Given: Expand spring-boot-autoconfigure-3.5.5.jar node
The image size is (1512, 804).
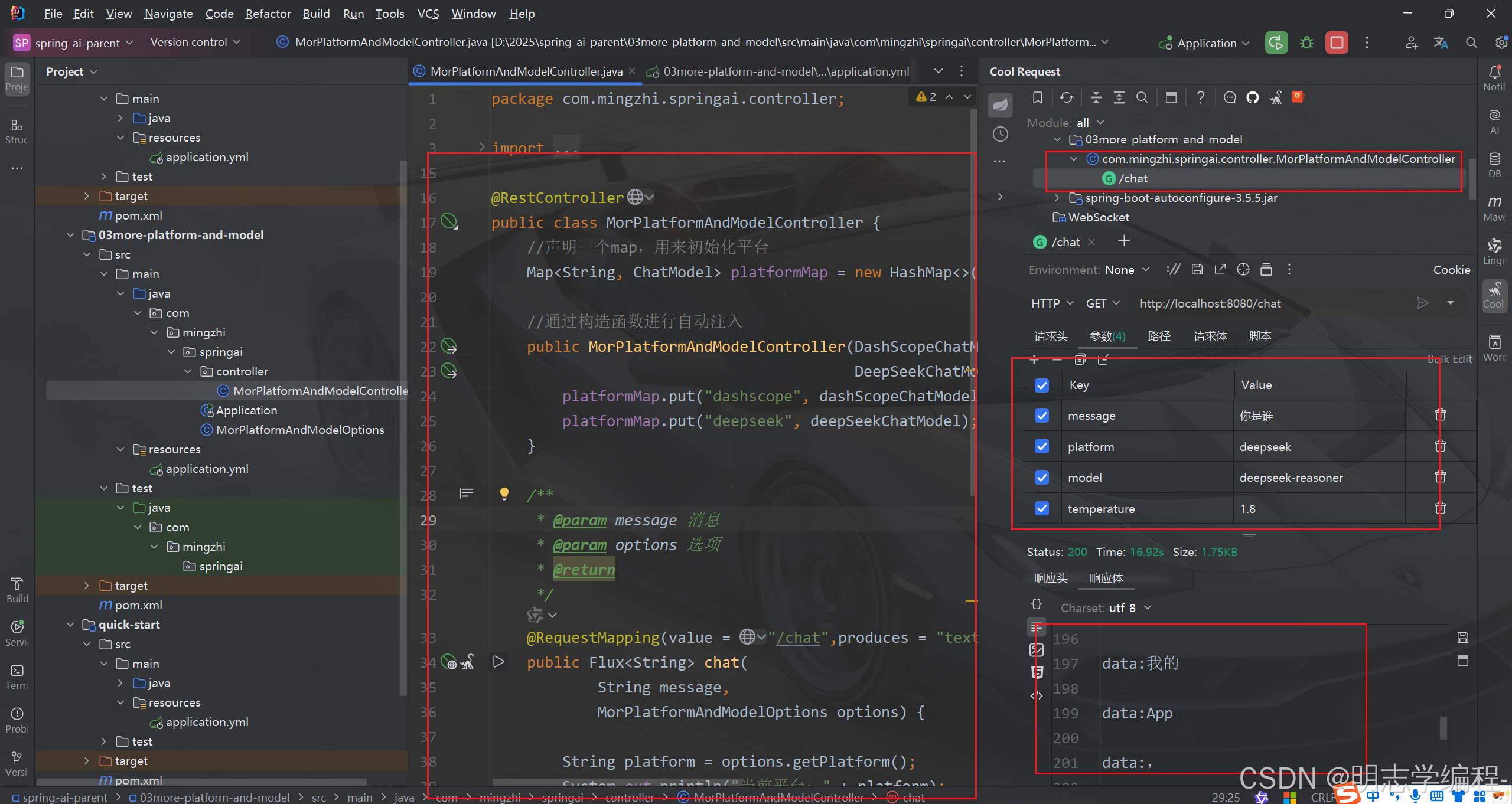Looking at the screenshot, I should coord(1057,198).
